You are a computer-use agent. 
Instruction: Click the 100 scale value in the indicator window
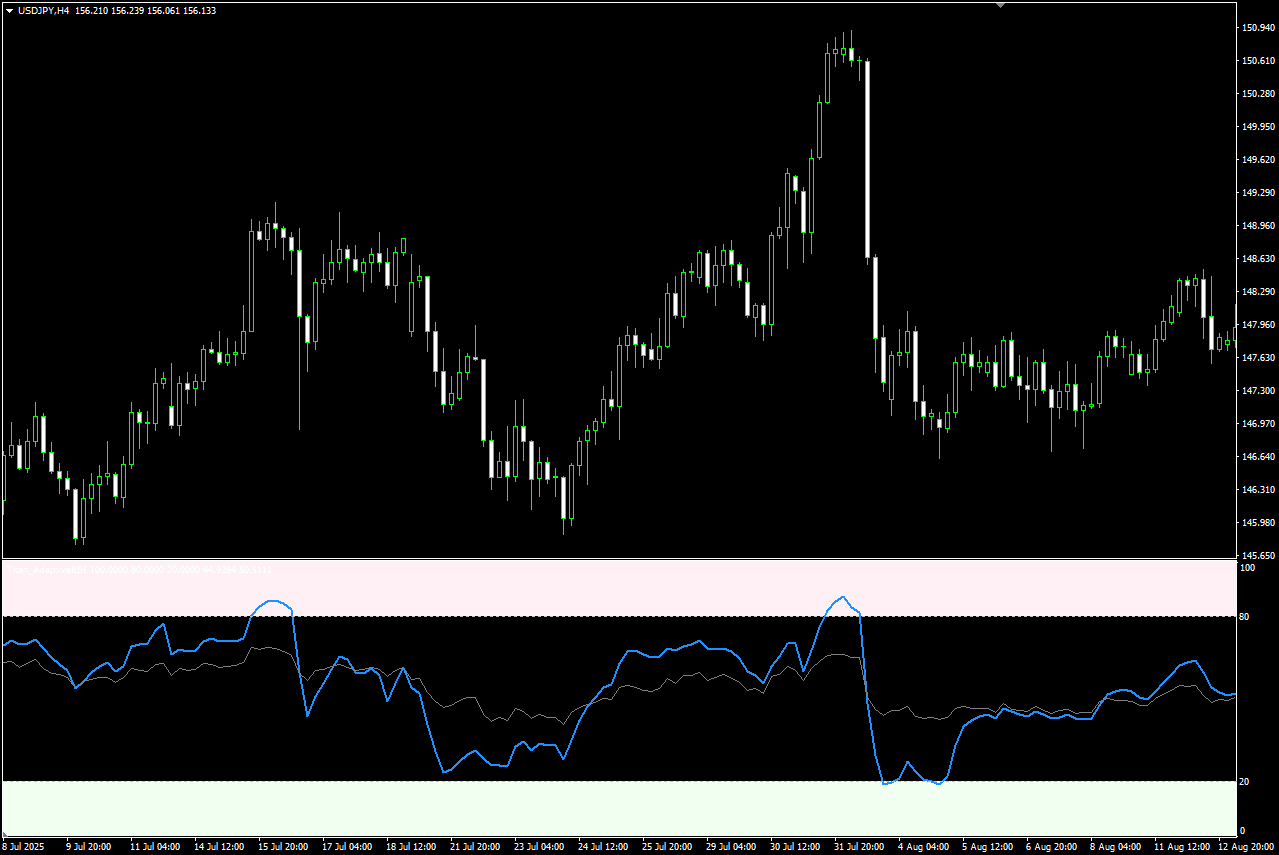point(1250,568)
